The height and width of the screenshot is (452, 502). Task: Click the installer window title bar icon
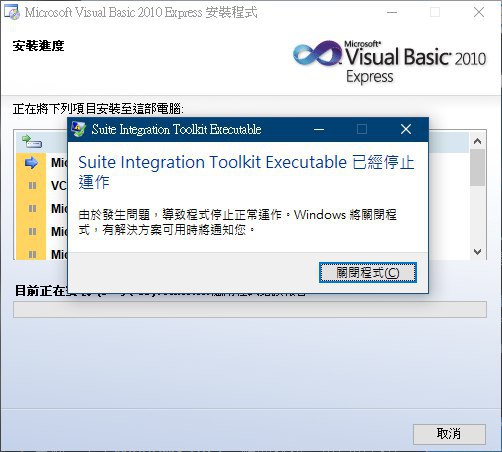coord(12,12)
